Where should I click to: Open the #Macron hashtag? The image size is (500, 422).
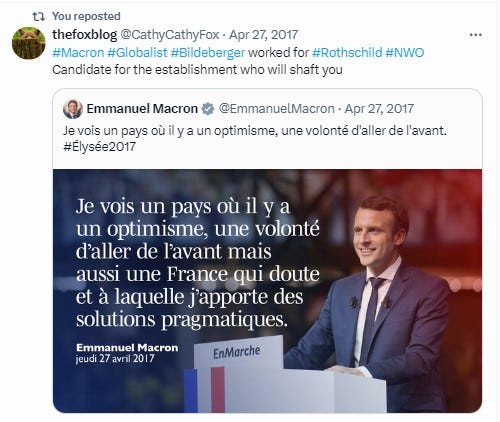tap(78, 53)
